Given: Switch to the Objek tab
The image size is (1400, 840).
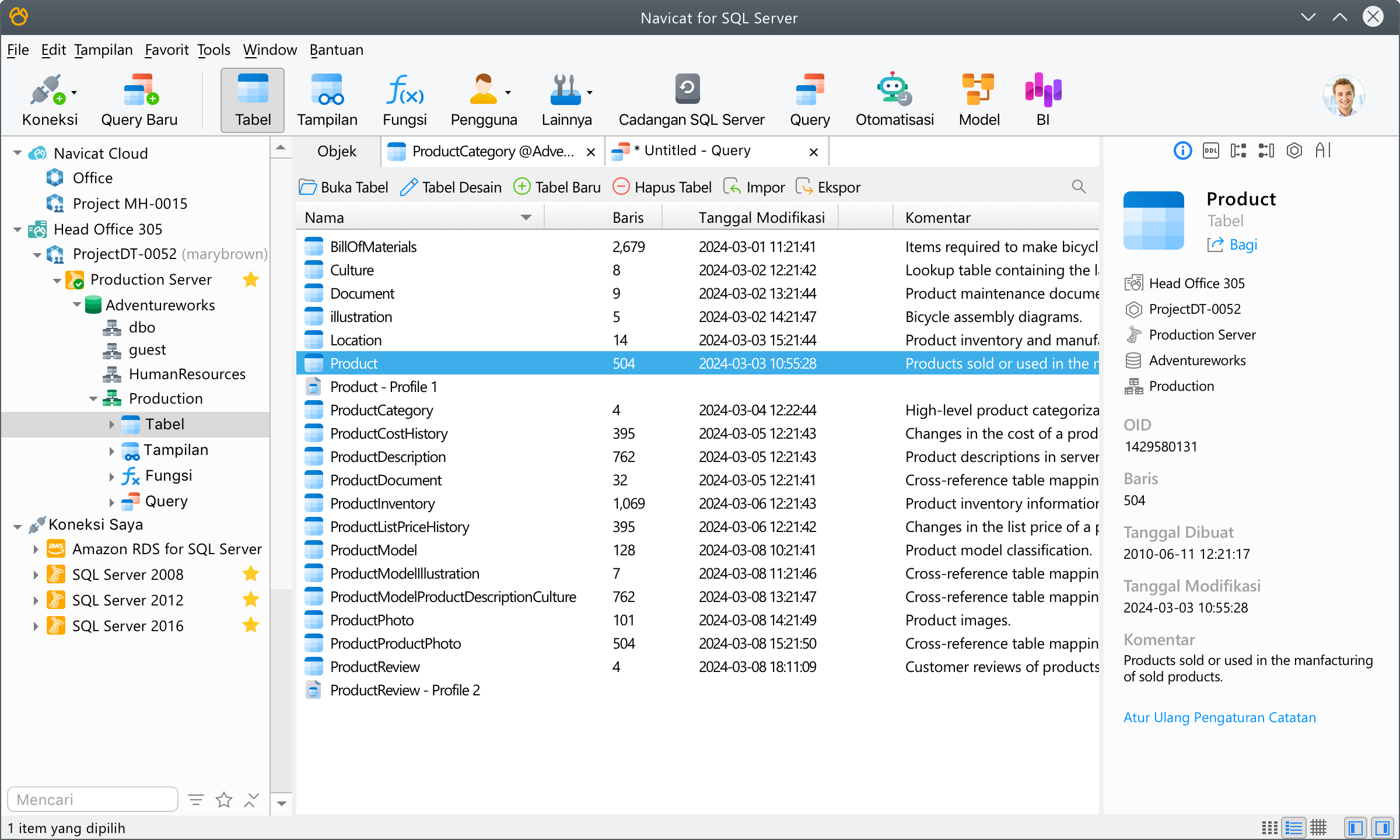Looking at the screenshot, I should pos(337,151).
